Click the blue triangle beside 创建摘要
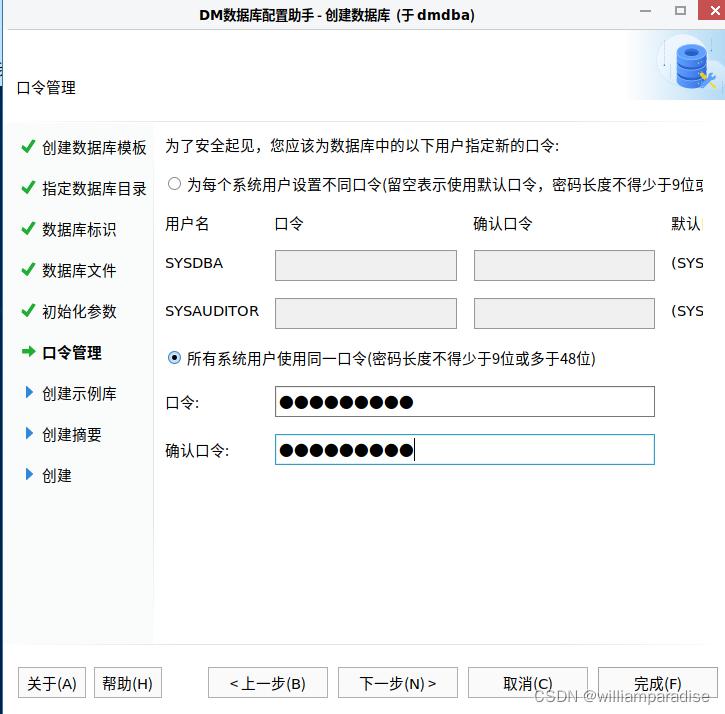725x714 pixels. [29, 434]
